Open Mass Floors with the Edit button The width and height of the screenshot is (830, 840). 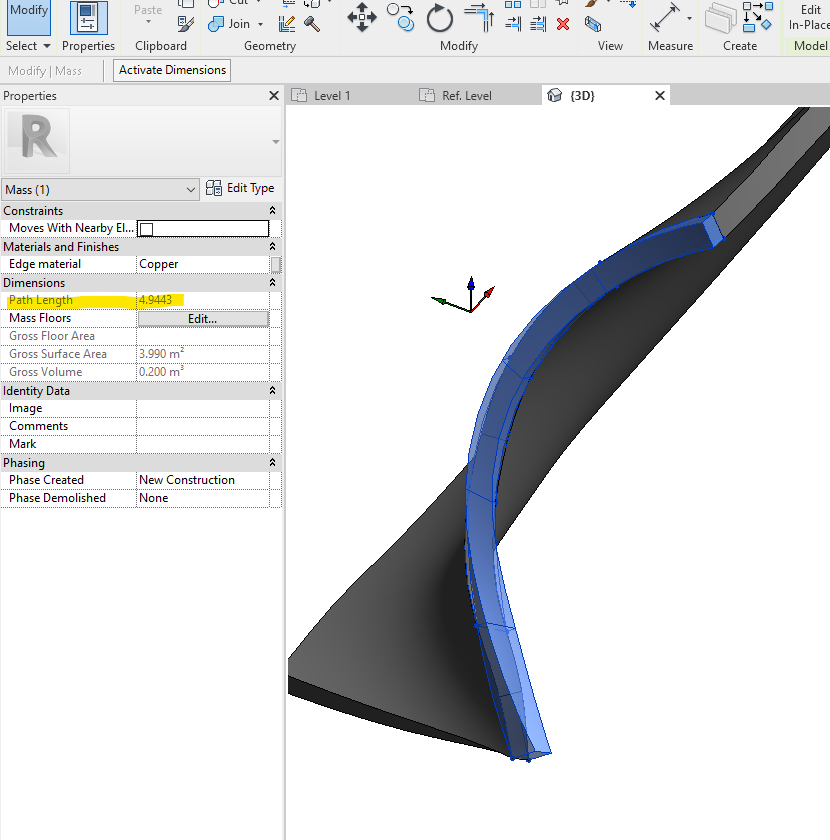coord(203,318)
